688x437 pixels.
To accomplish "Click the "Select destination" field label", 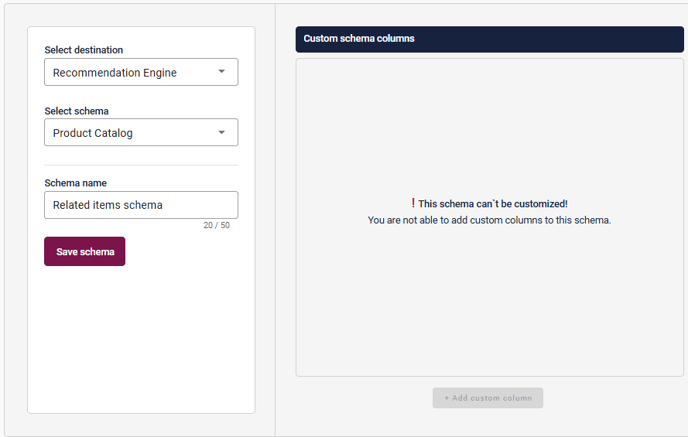I will click(84, 50).
